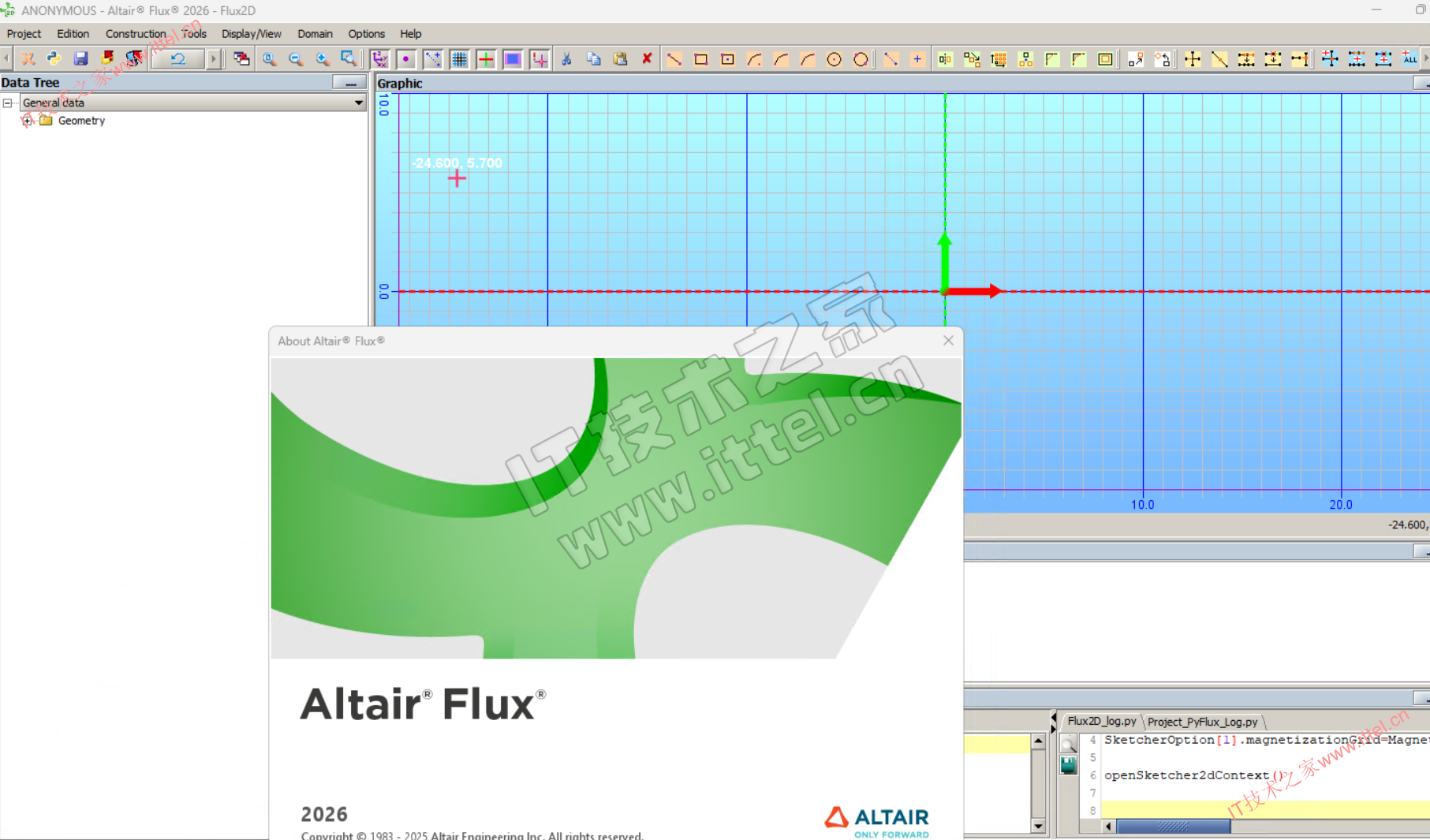This screenshot has width=1430, height=840.
Task: Save project with the floppy disk icon
Action: point(80,58)
